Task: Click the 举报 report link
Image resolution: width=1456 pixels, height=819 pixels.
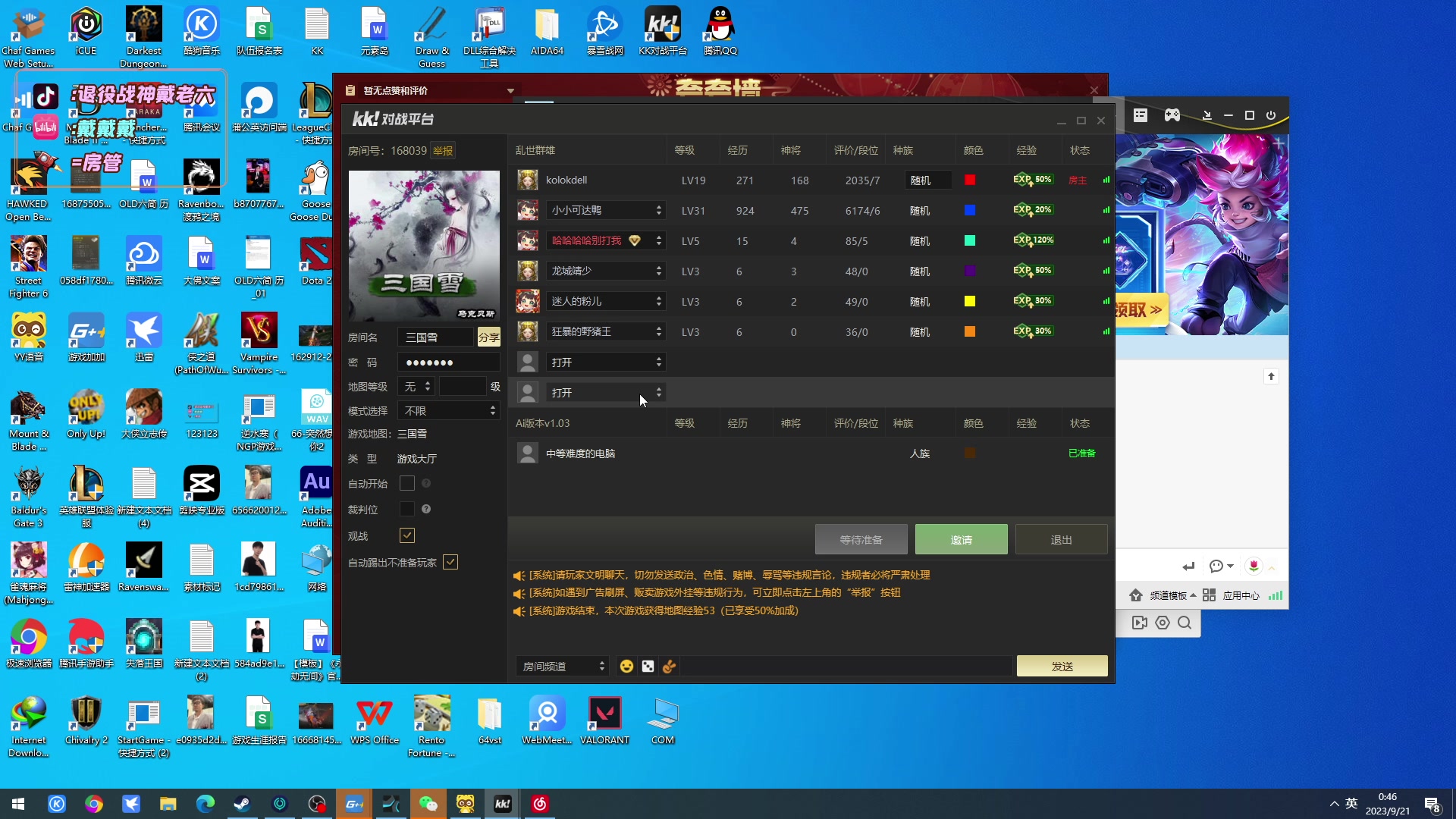Action: click(x=443, y=151)
